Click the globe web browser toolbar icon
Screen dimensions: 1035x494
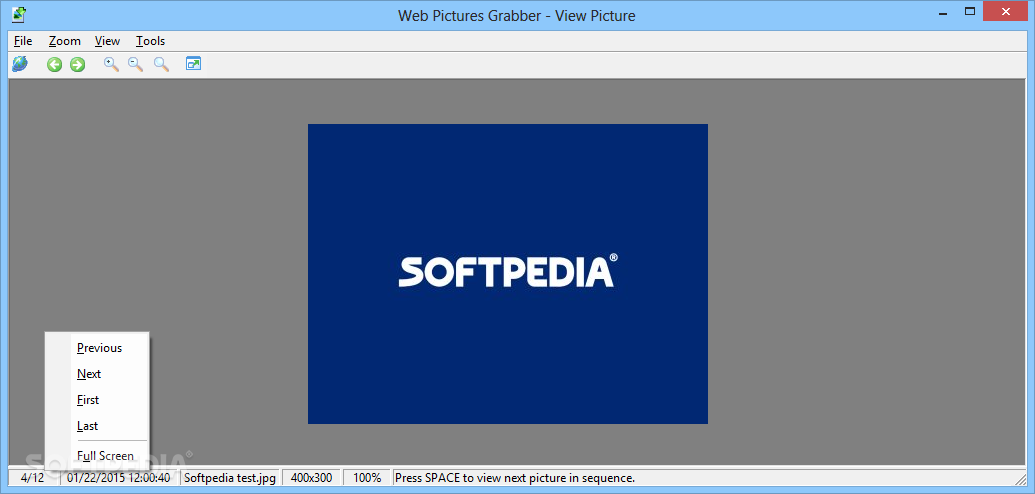click(20, 64)
